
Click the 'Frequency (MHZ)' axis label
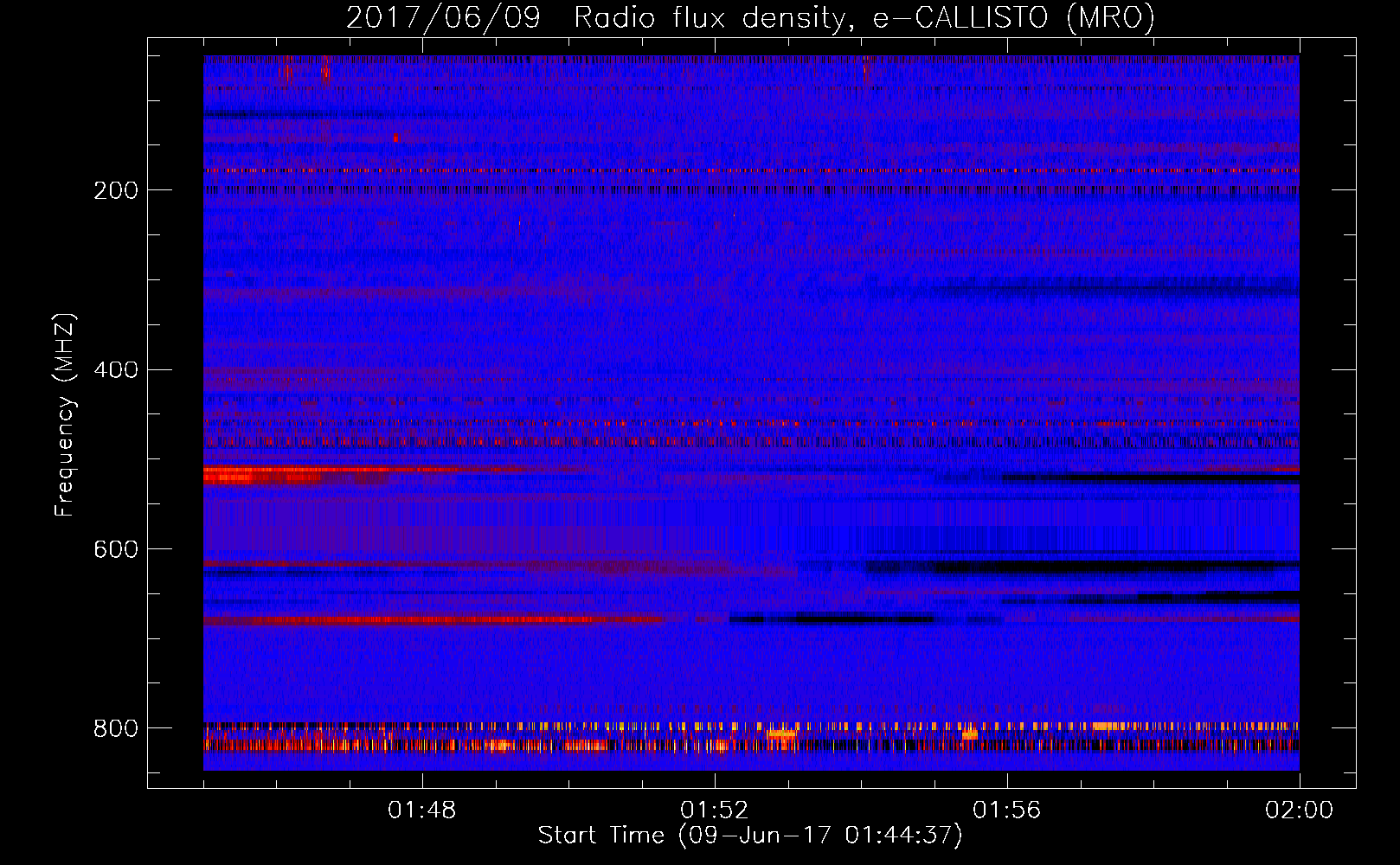tap(65, 414)
